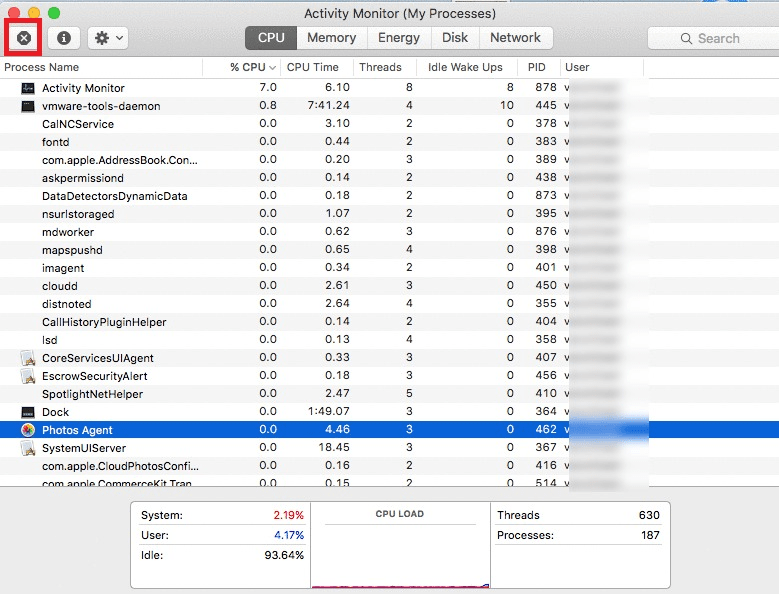Click the Search input field

[716, 38]
